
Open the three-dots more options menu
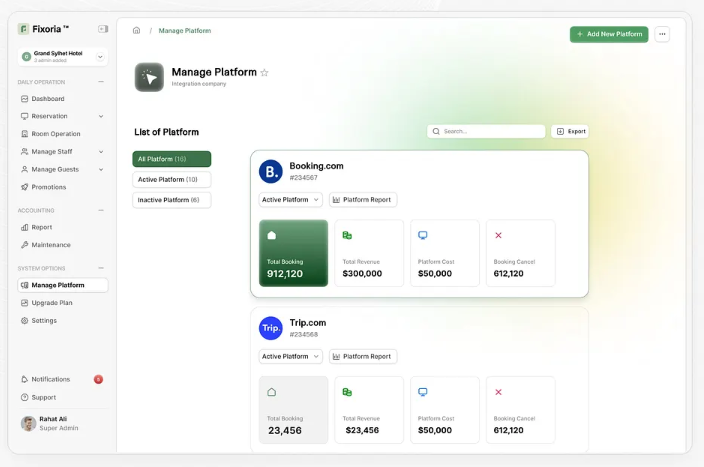(662, 34)
